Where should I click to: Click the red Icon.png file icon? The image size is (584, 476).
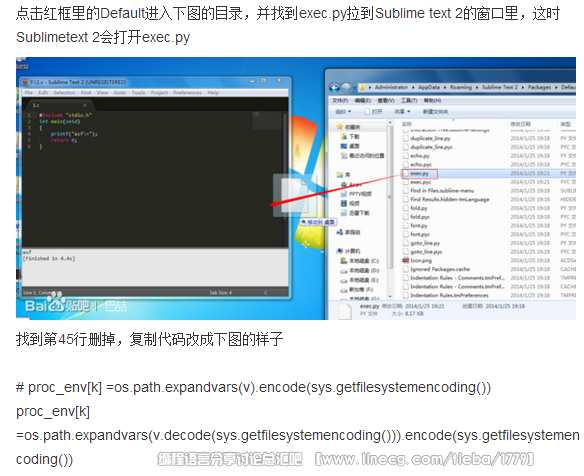406,260
